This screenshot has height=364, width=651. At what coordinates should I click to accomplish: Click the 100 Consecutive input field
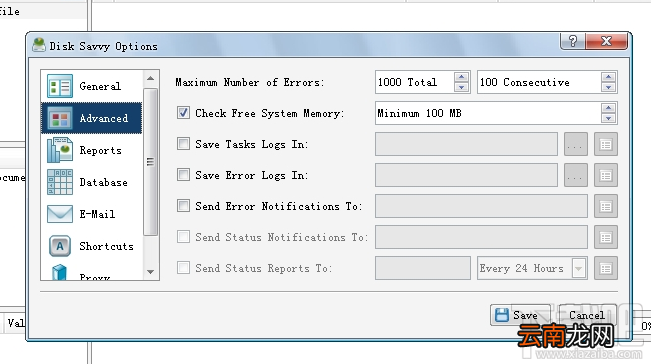point(539,82)
